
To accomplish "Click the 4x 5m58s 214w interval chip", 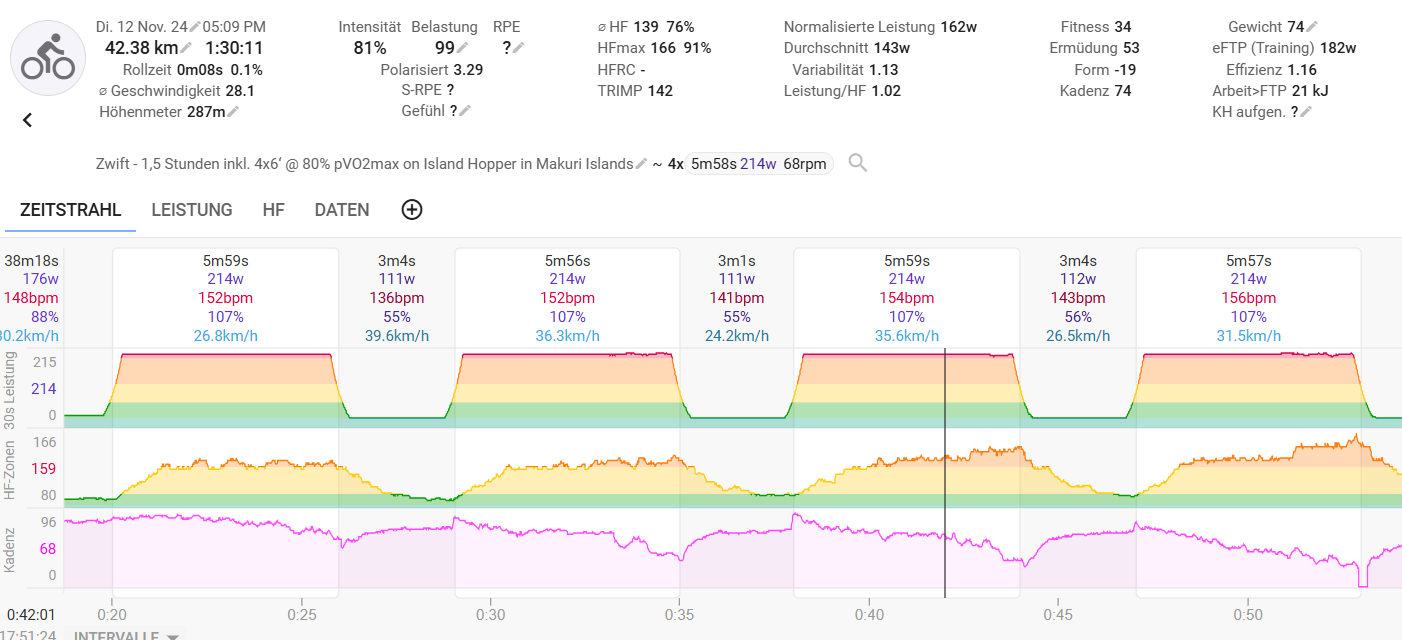I will tap(760, 164).
